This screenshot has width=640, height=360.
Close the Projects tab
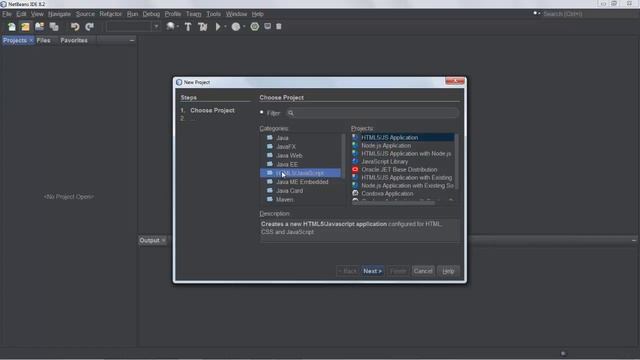[31, 40]
